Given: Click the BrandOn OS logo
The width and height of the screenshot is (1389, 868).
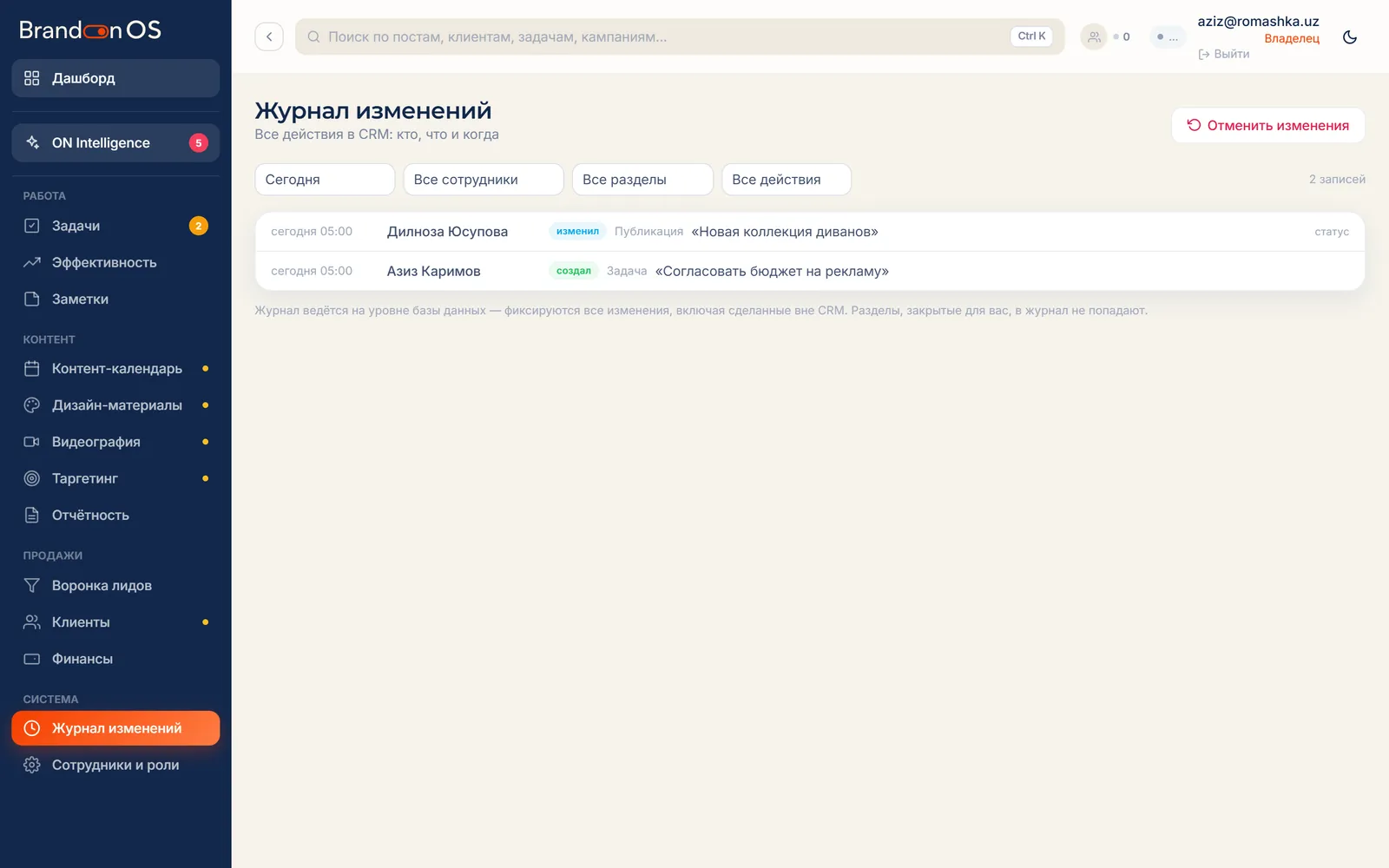Looking at the screenshot, I should [x=90, y=30].
